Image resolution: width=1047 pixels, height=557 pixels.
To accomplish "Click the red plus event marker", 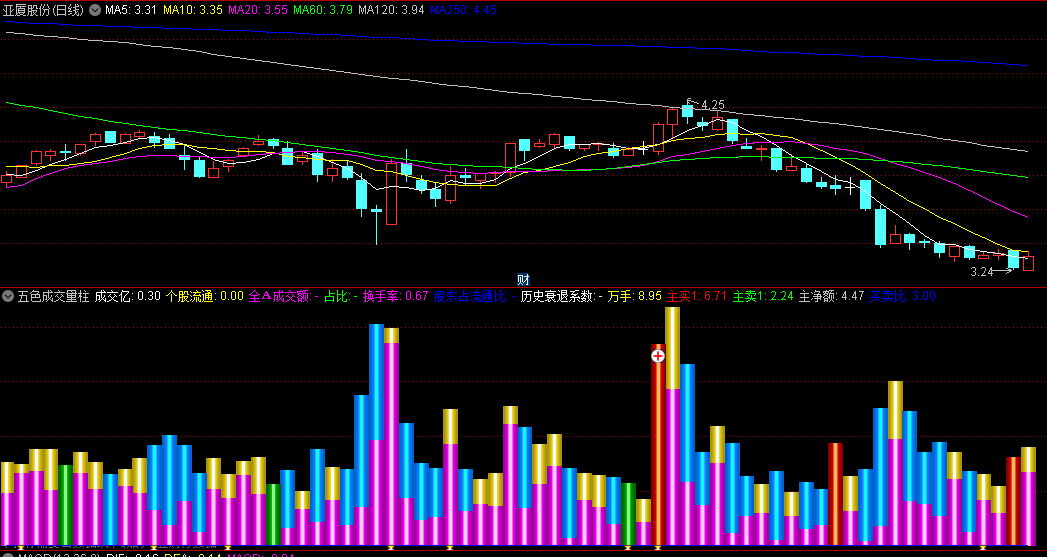I will 658,356.
